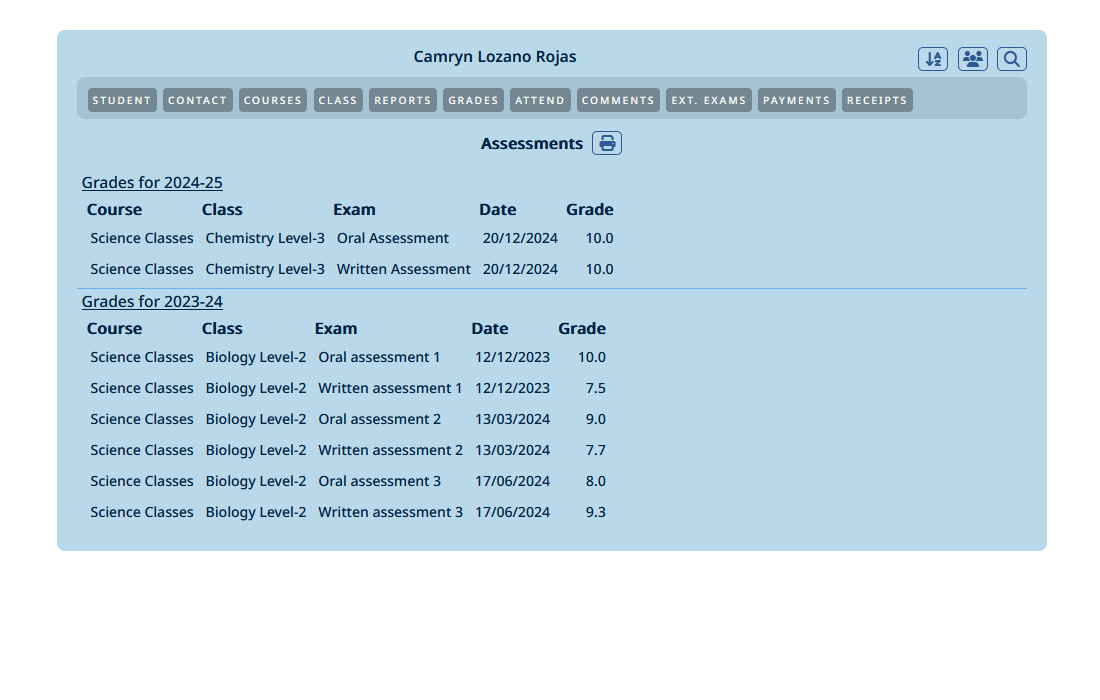Click Science Classes in the Written Assessment row
This screenshot has width=1100, height=700.
[142, 269]
